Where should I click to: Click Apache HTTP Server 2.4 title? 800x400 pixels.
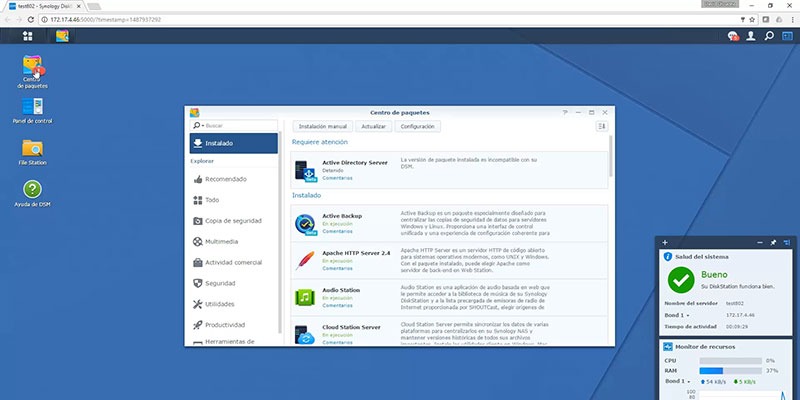pyautogui.click(x=356, y=253)
